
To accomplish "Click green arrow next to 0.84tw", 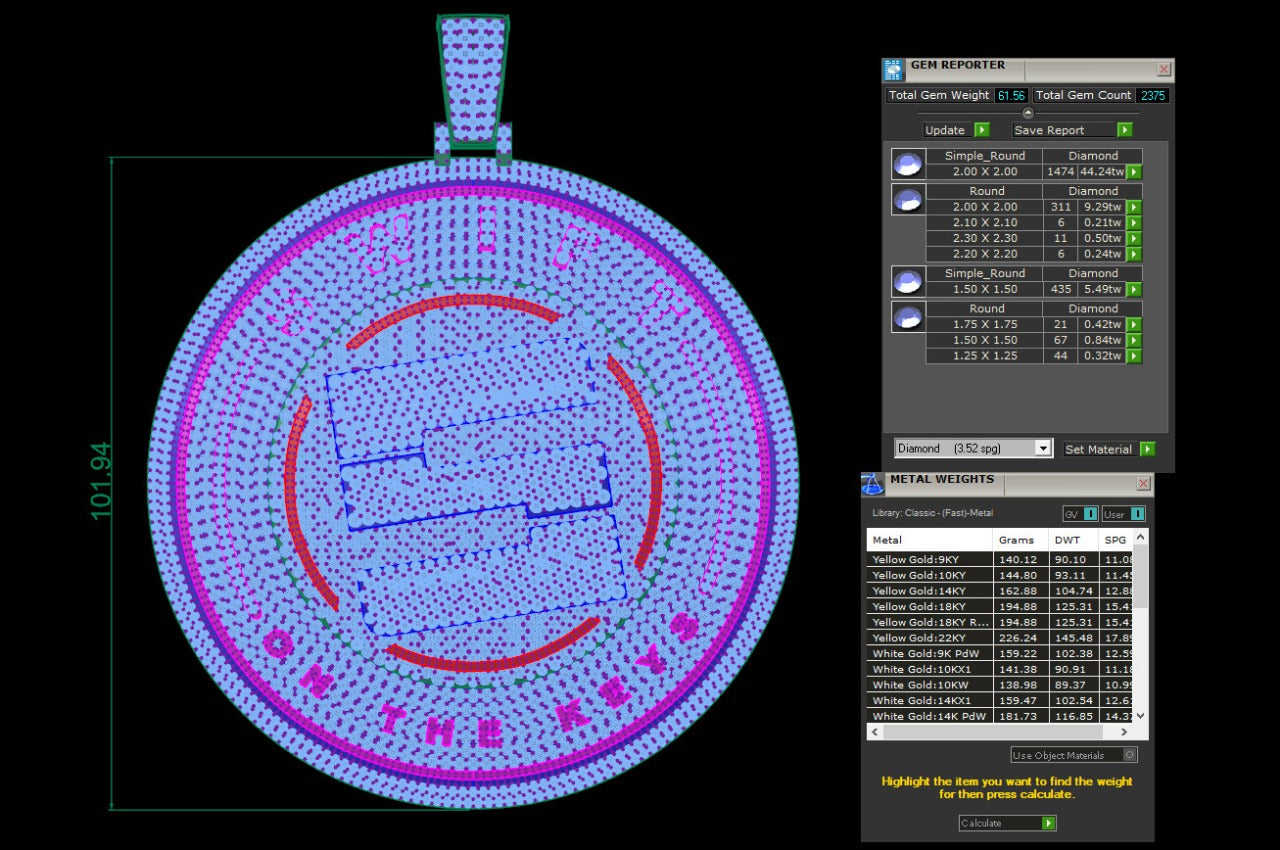I will tap(1134, 340).
